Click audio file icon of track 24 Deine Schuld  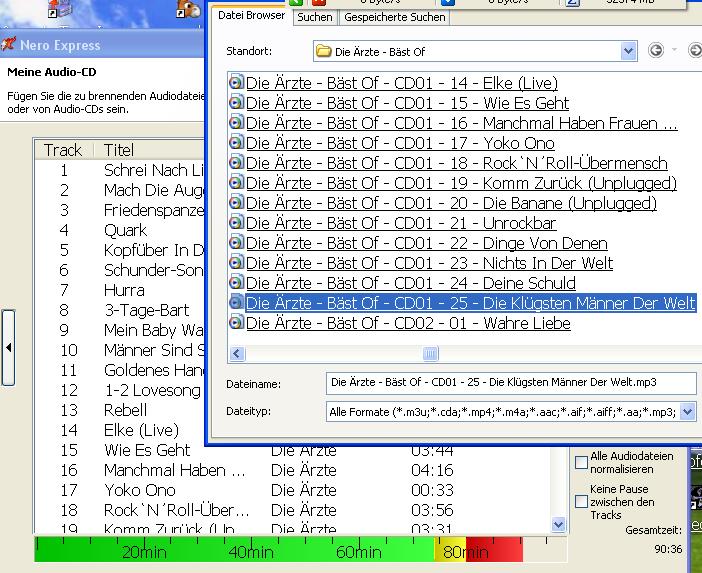pos(236,282)
